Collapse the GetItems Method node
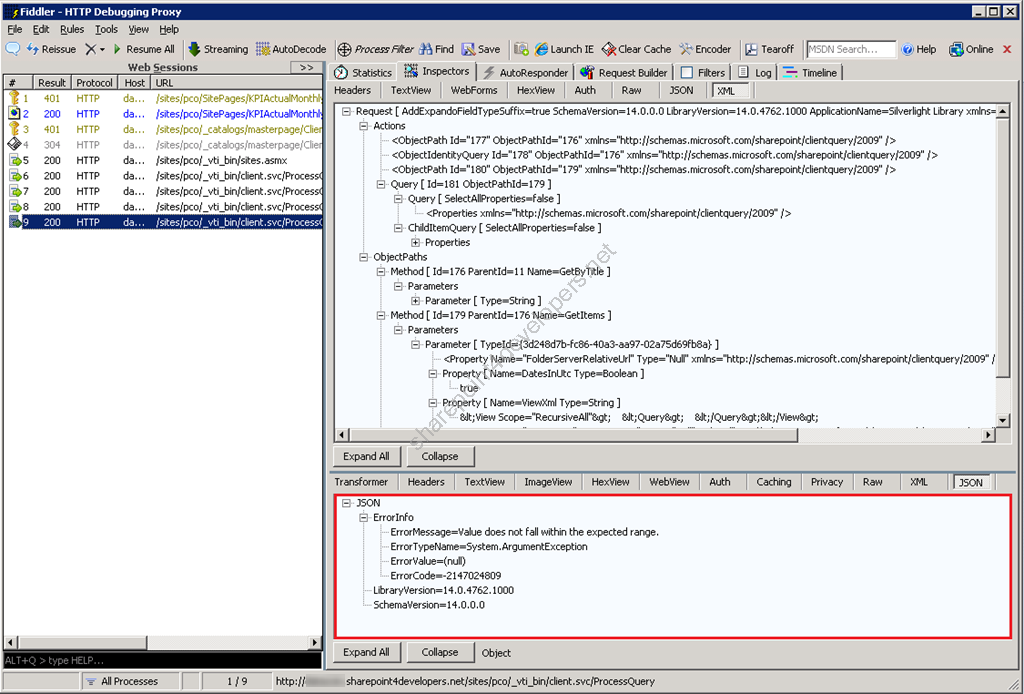This screenshot has height=694, width=1024. [381, 315]
